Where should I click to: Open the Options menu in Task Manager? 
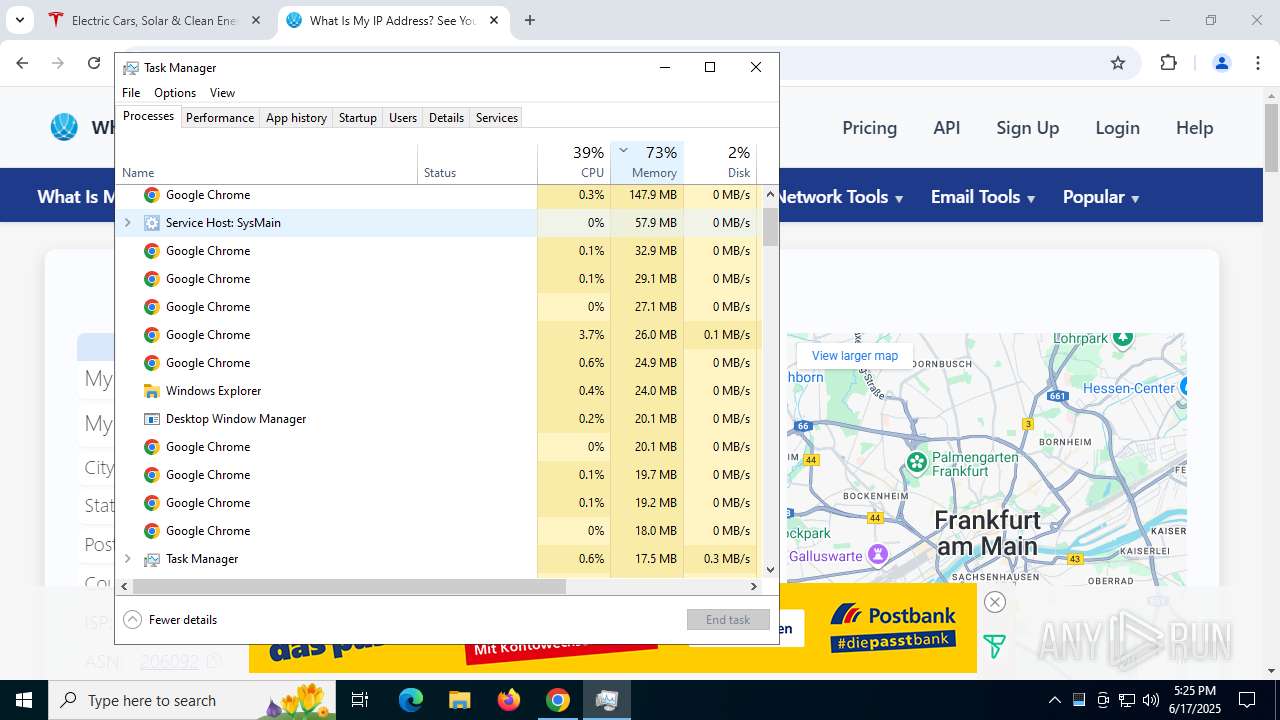[x=175, y=93]
